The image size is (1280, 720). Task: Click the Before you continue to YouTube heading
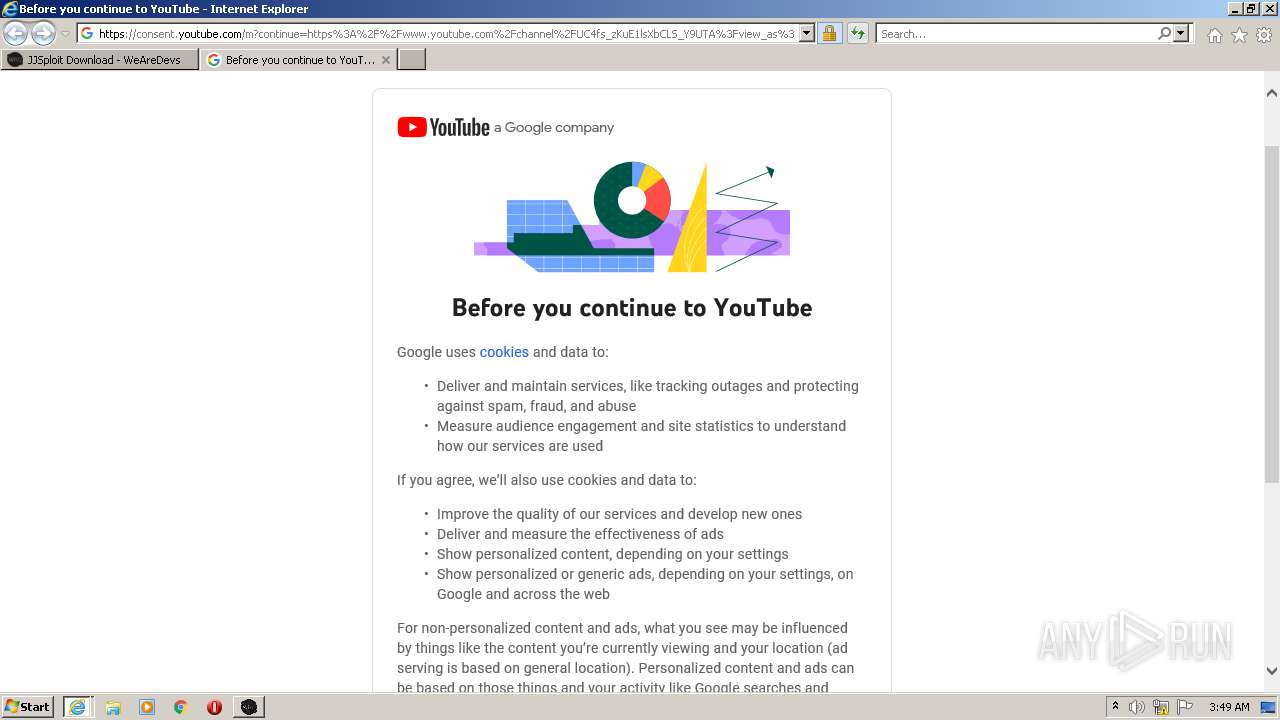(632, 308)
